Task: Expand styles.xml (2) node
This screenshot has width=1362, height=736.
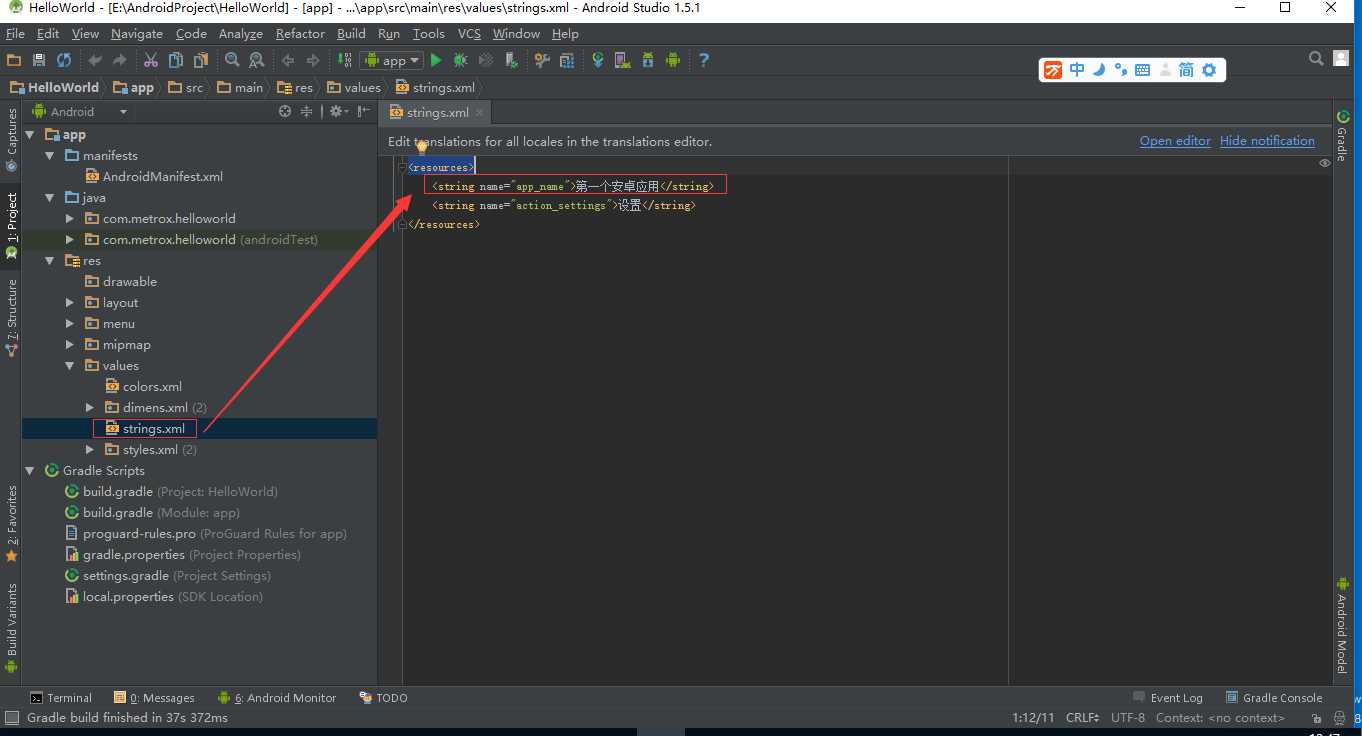Action: pyautogui.click(x=89, y=449)
